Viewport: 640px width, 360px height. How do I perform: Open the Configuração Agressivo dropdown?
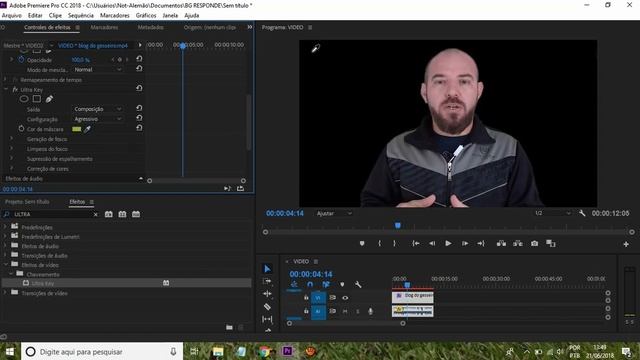(97, 119)
